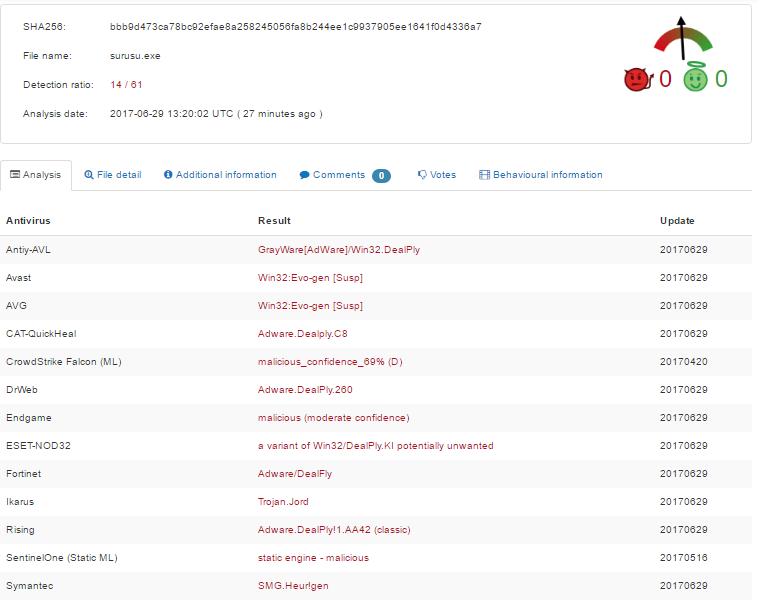Viewport: 758px width, 600px height.
Task: Click the AVG row result Win32:Evo-gen [Susp]
Action: 310,306
